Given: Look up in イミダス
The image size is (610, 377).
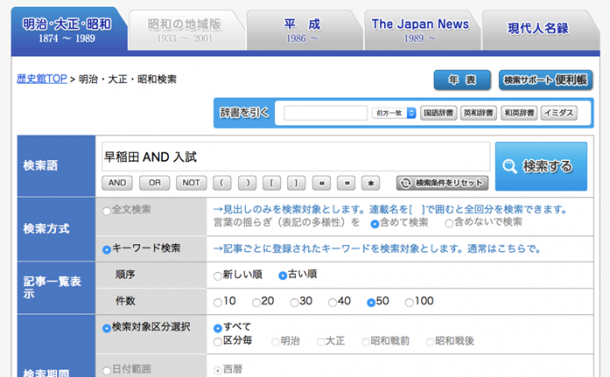Looking at the screenshot, I should pyautogui.click(x=559, y=113).
